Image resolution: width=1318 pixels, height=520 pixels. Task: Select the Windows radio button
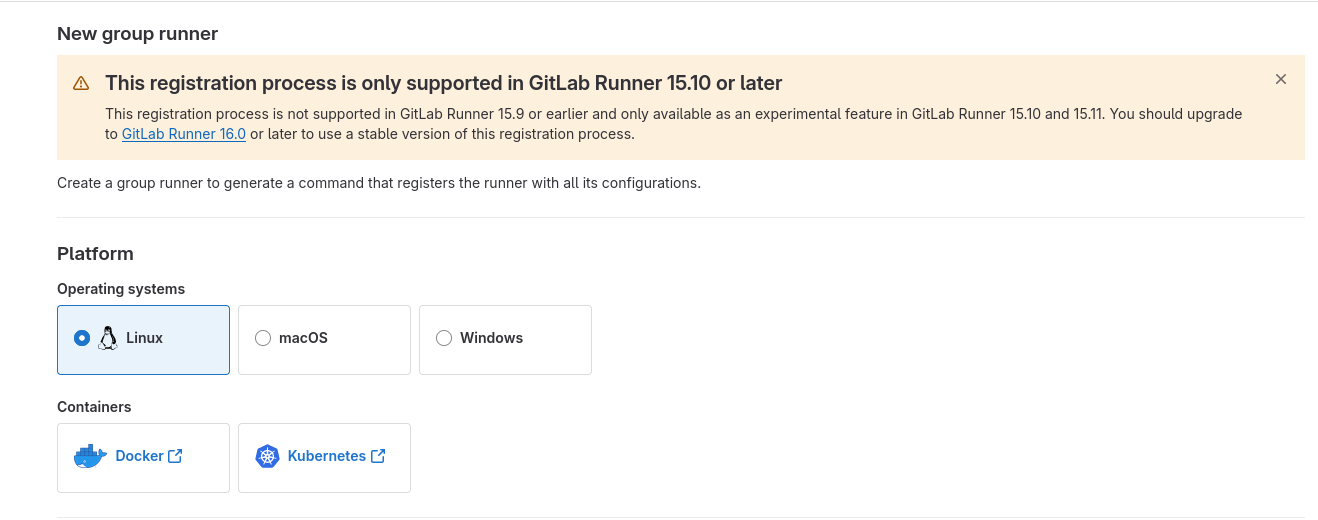click(444, 338)
